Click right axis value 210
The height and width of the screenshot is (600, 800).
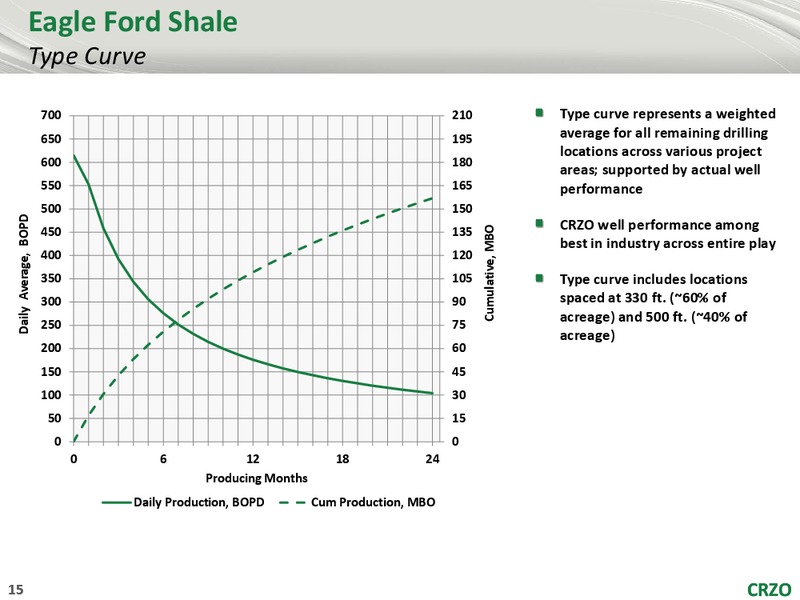point(462,115)
